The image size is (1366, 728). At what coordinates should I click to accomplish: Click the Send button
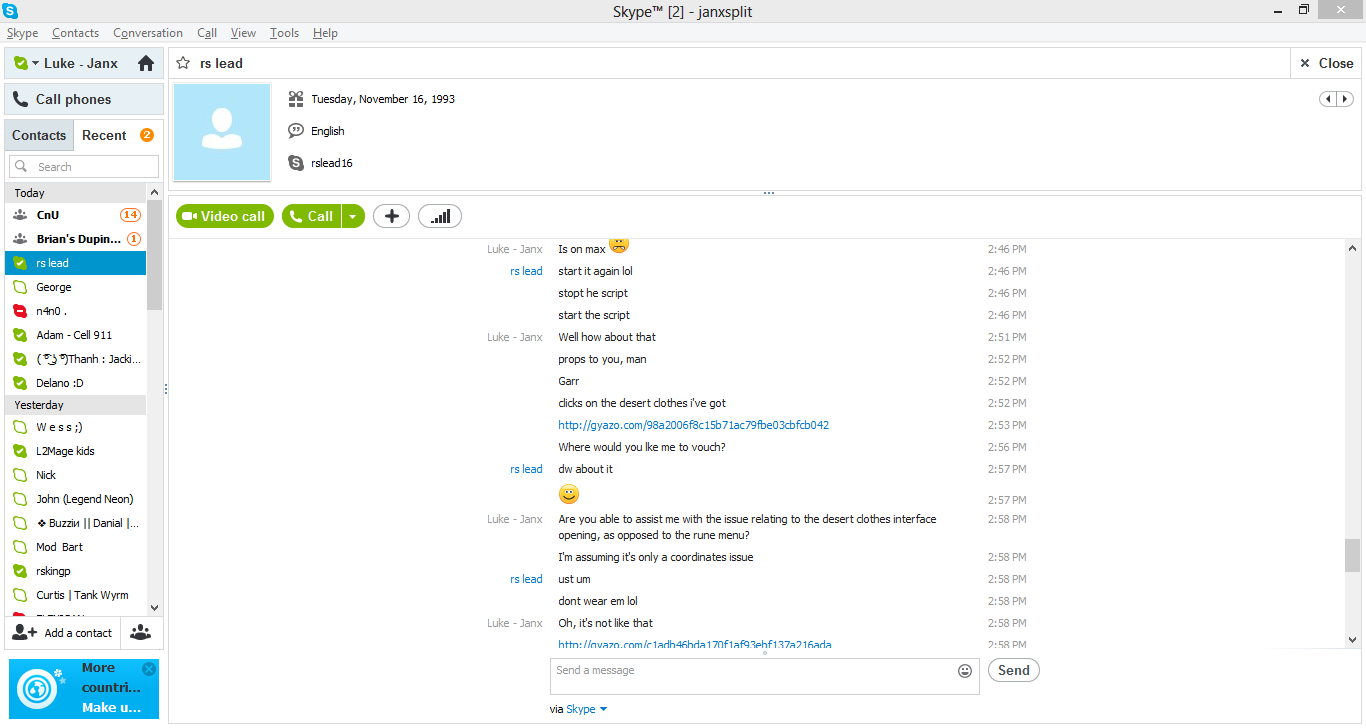(x=1014, y=670)
